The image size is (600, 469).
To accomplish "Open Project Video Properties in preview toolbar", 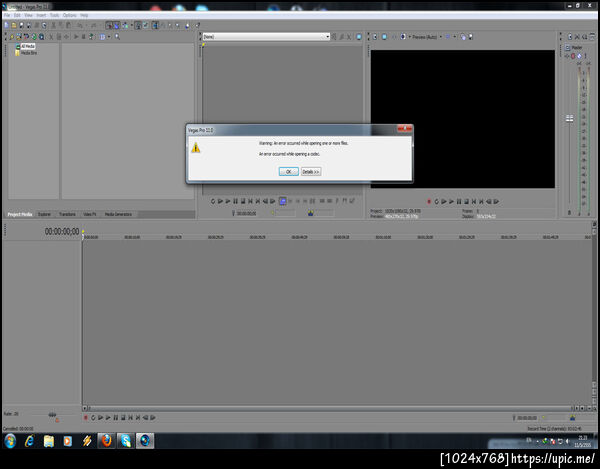I will (375, 37).
